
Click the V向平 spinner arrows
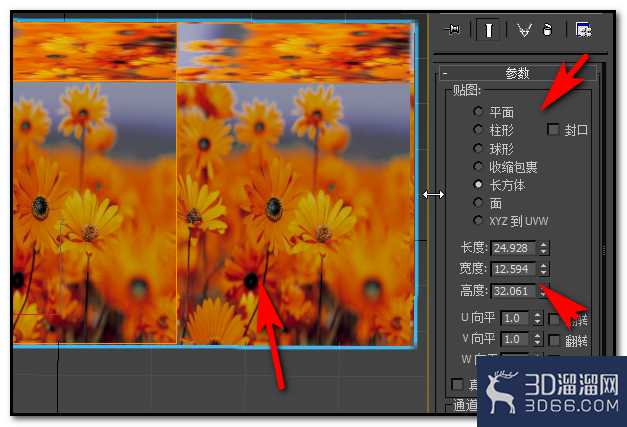[538, 339]
